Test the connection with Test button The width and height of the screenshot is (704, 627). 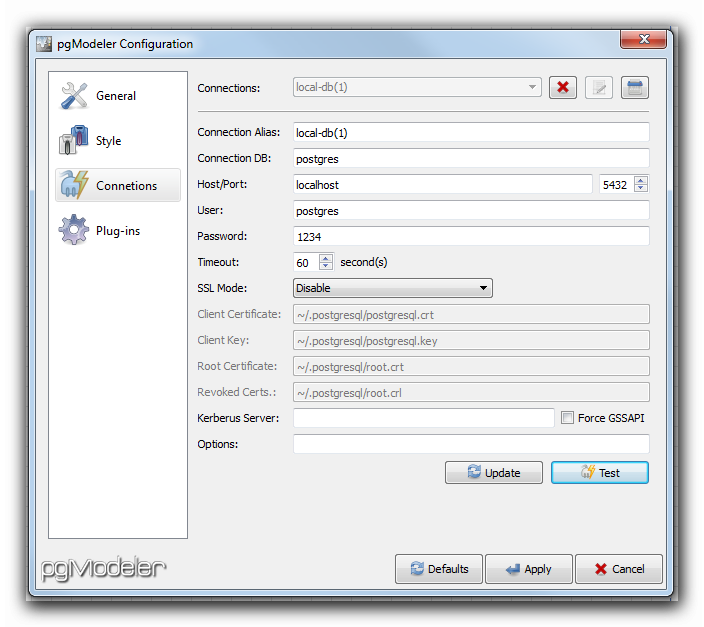click(x=600, y=472)
